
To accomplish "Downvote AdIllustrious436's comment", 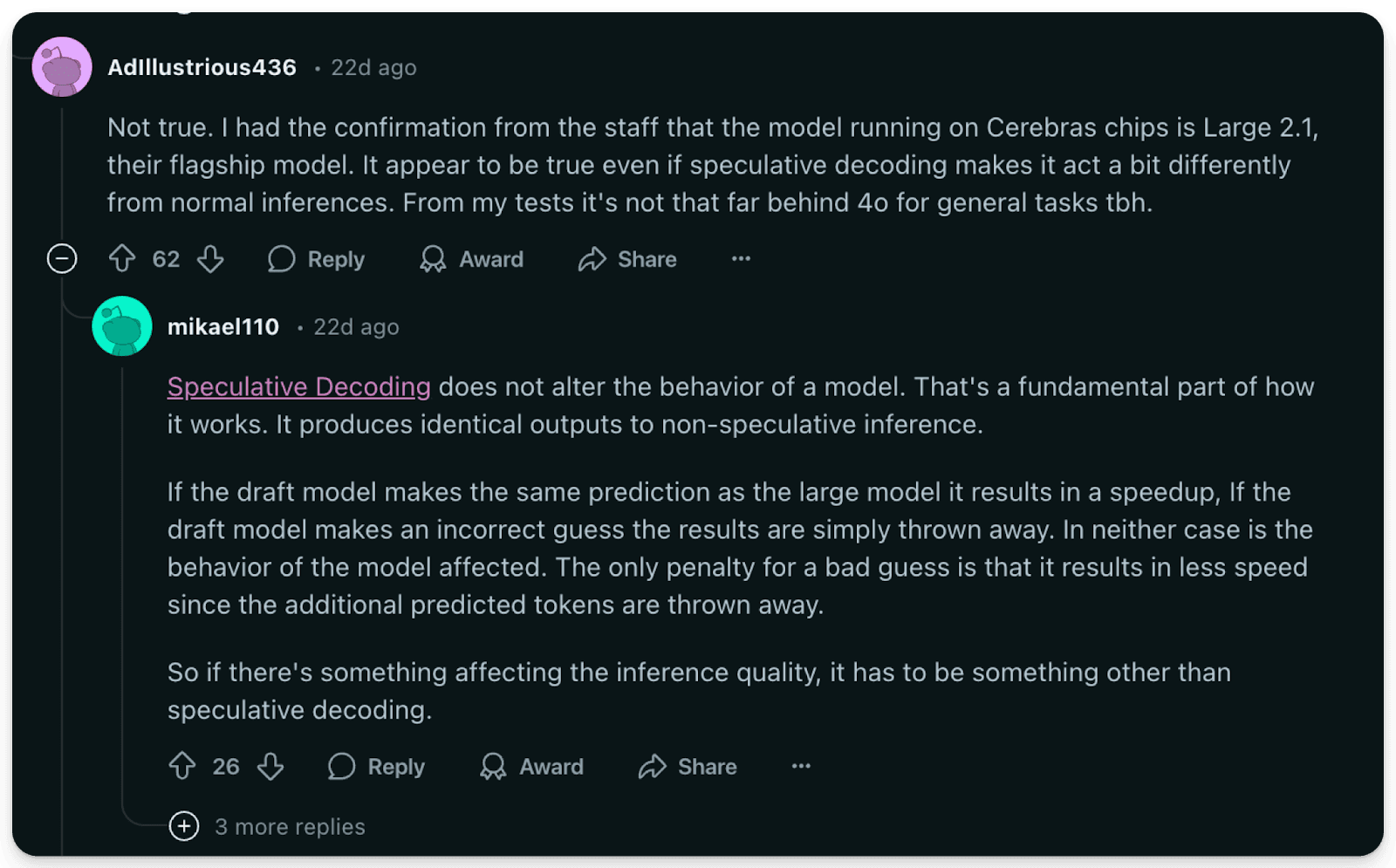I will pos(210,259).
